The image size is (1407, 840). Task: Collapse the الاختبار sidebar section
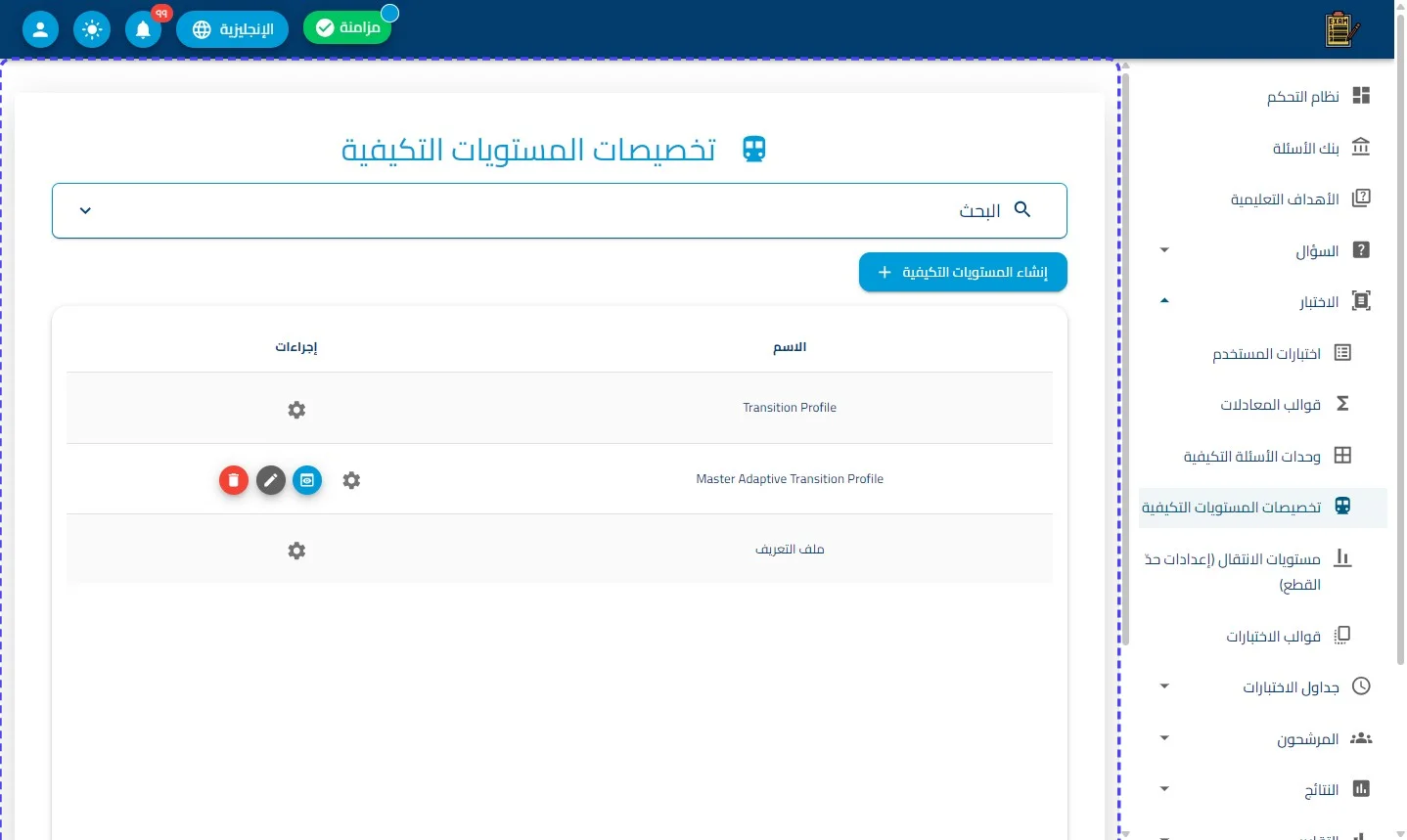point(1262,301)
